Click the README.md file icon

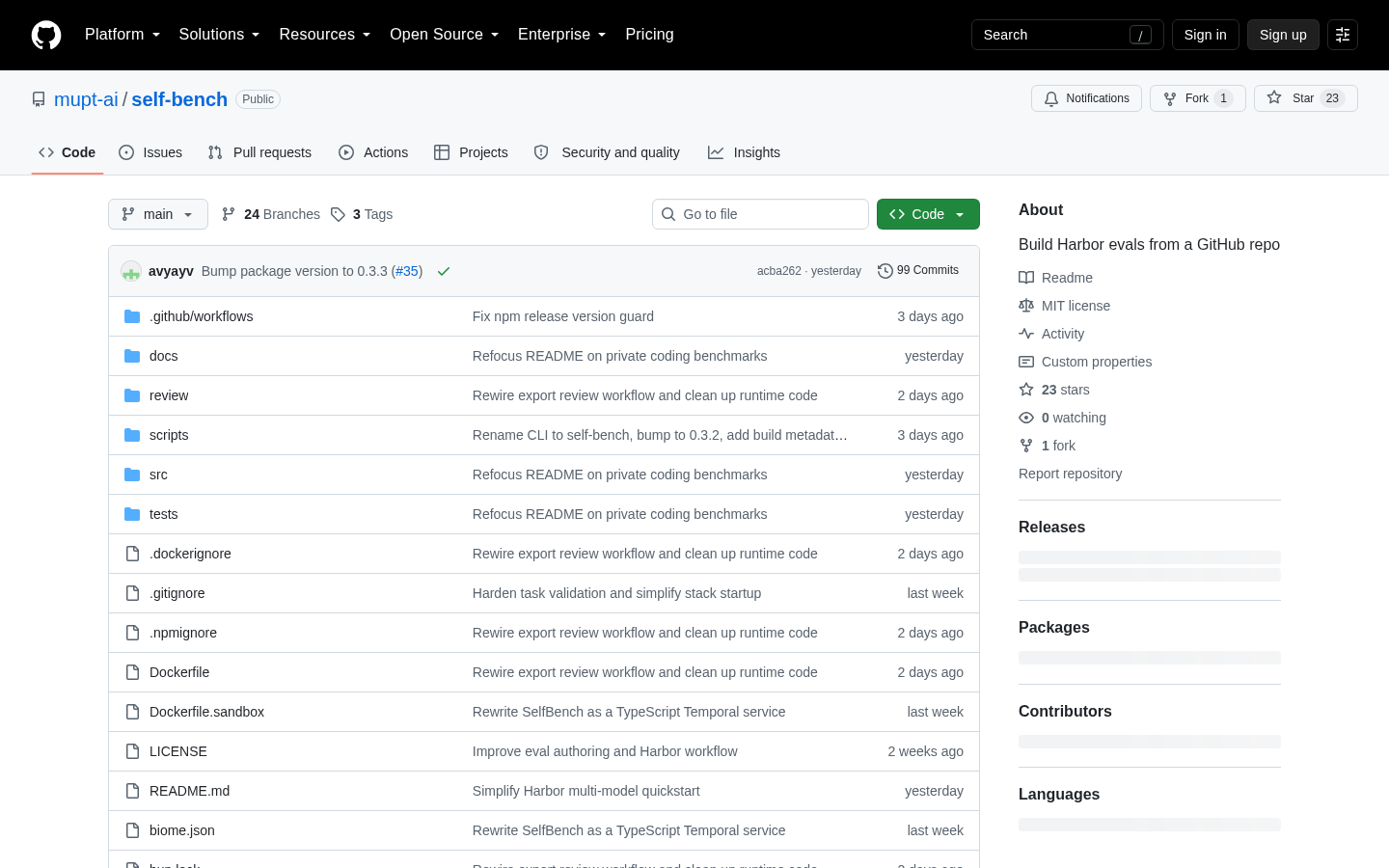pyautogui.click(x=132, y=791)
